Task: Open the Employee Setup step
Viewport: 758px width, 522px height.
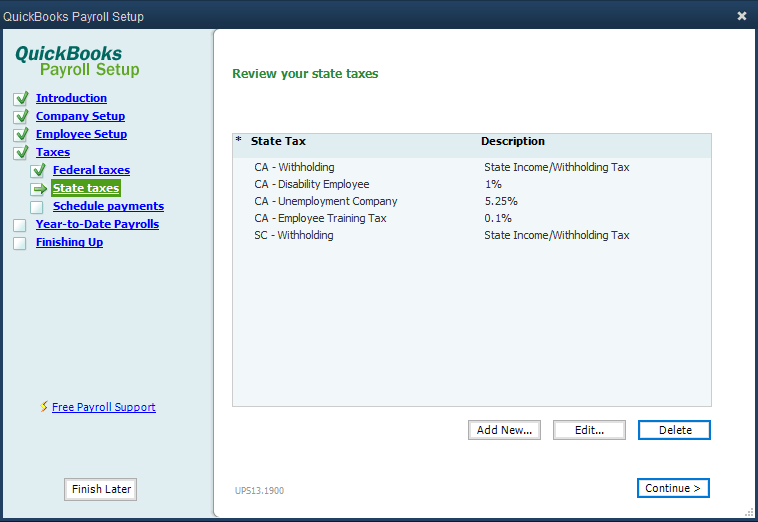Action: click(81, 134)
